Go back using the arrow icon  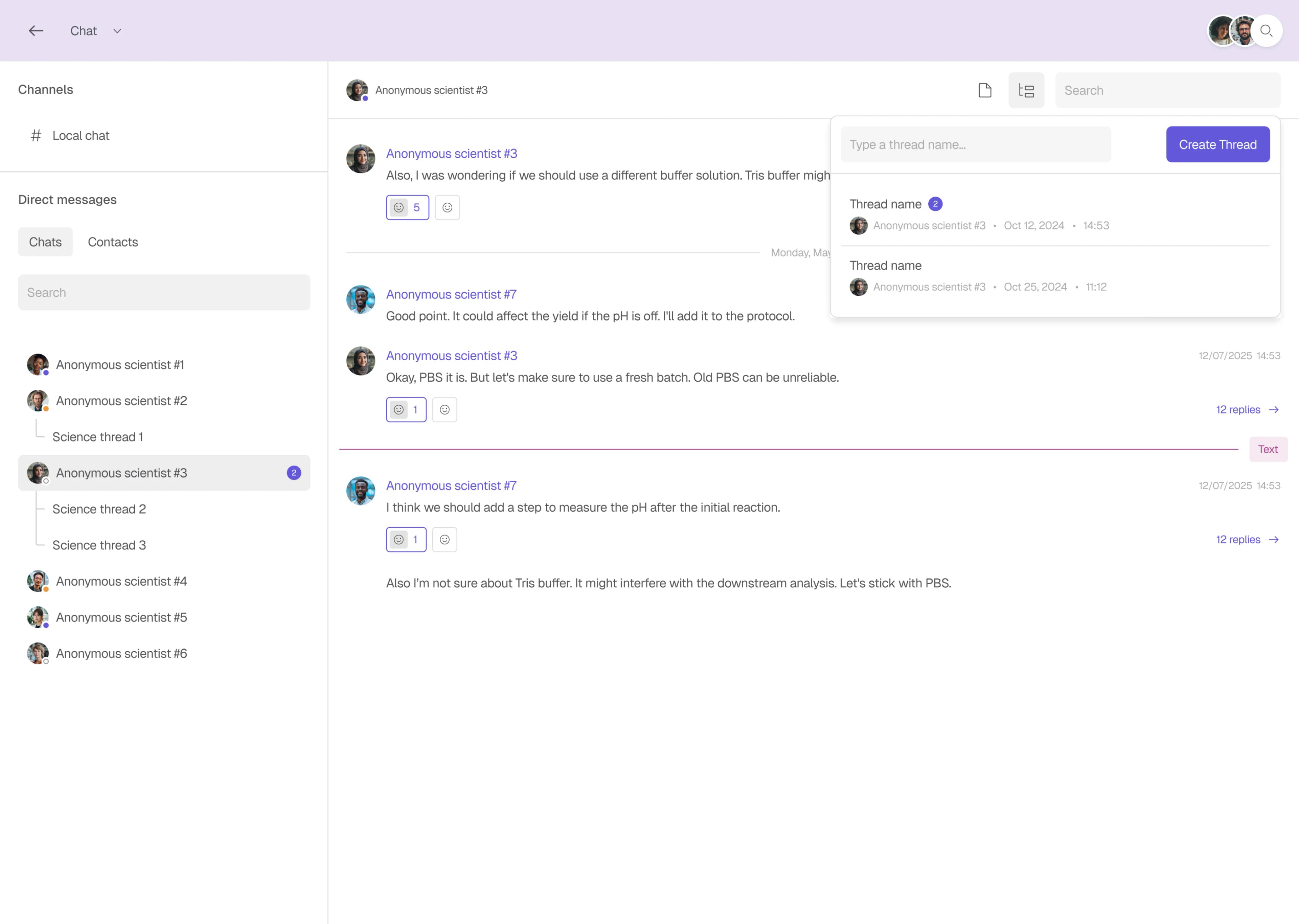pos(36,31)
